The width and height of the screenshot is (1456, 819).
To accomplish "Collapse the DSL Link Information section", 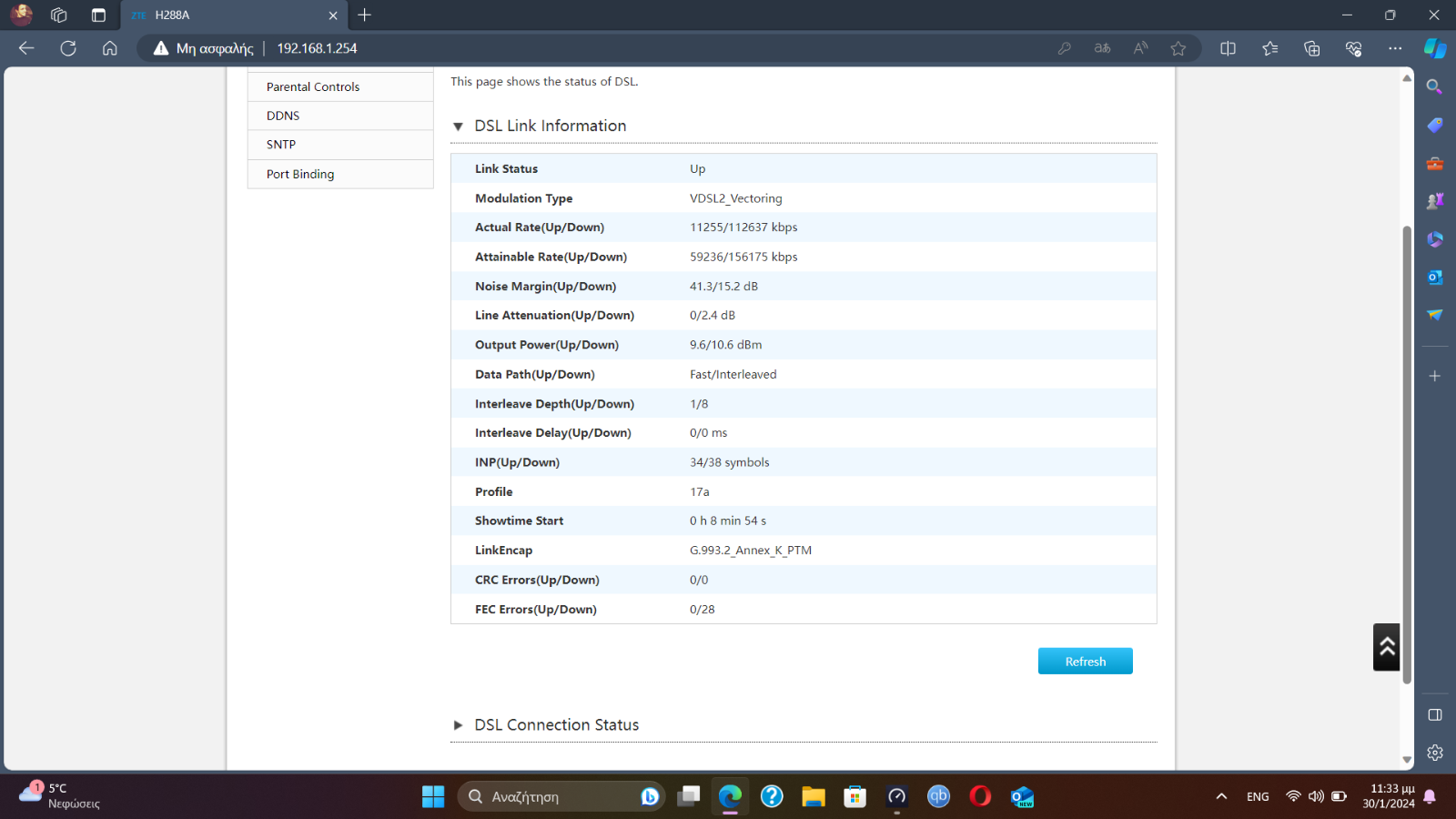I will (459, 126).
